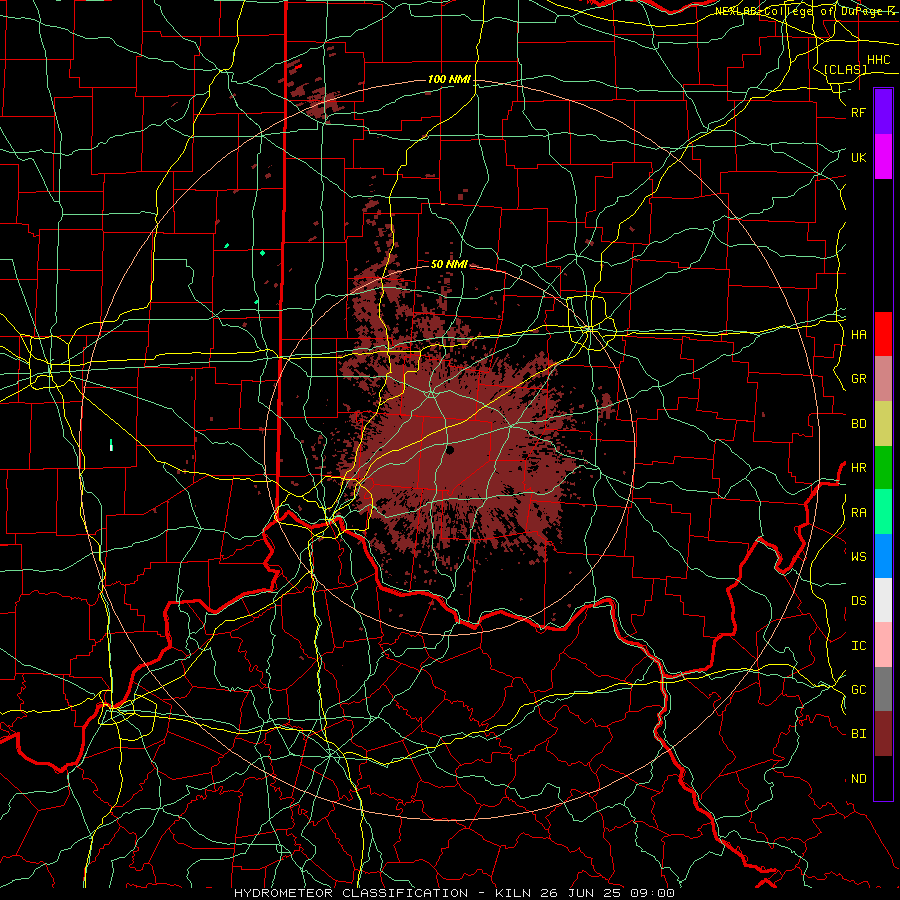Click the WS legend label

pos(859,556)
